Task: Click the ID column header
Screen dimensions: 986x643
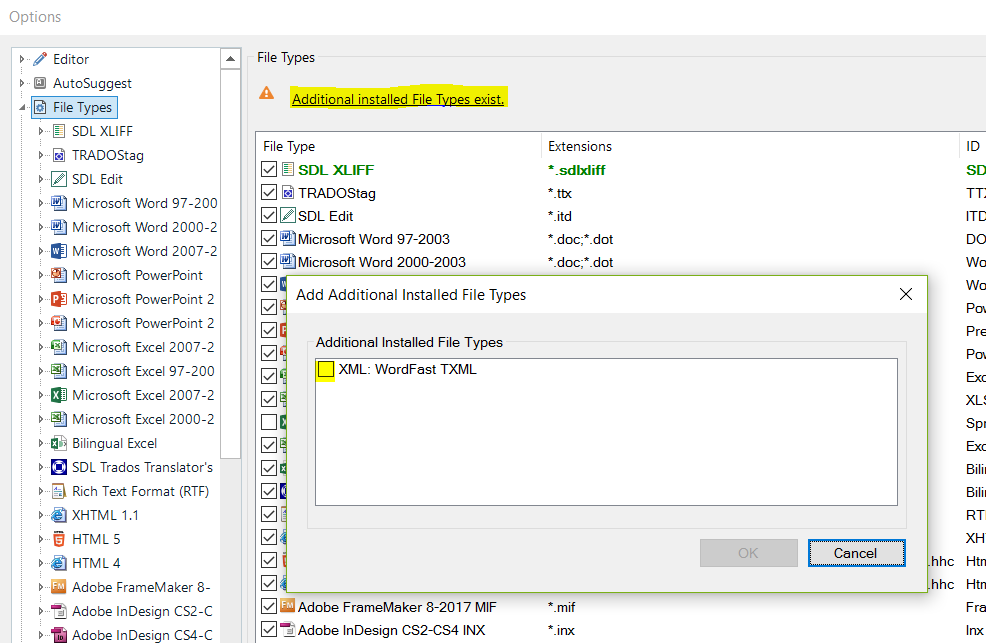Action: click(973, 146)
